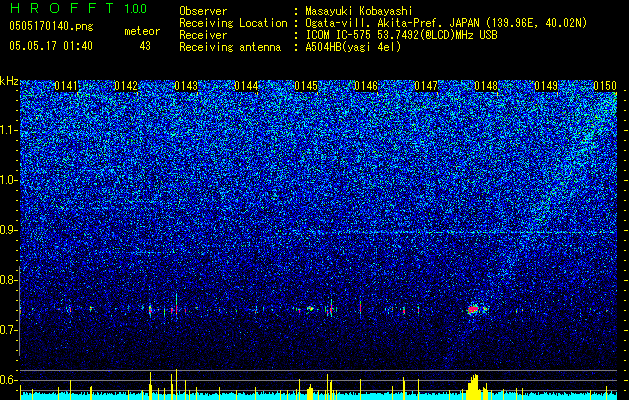
Task: Click the 0.9 frequency axis label
Action: click(8, 230)
